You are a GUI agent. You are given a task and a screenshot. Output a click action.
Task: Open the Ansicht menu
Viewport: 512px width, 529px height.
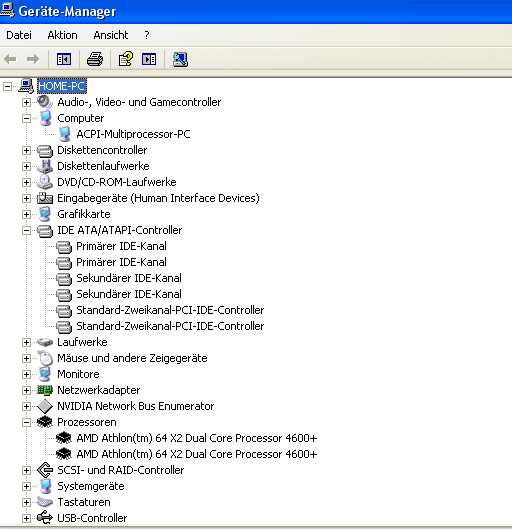111,35
